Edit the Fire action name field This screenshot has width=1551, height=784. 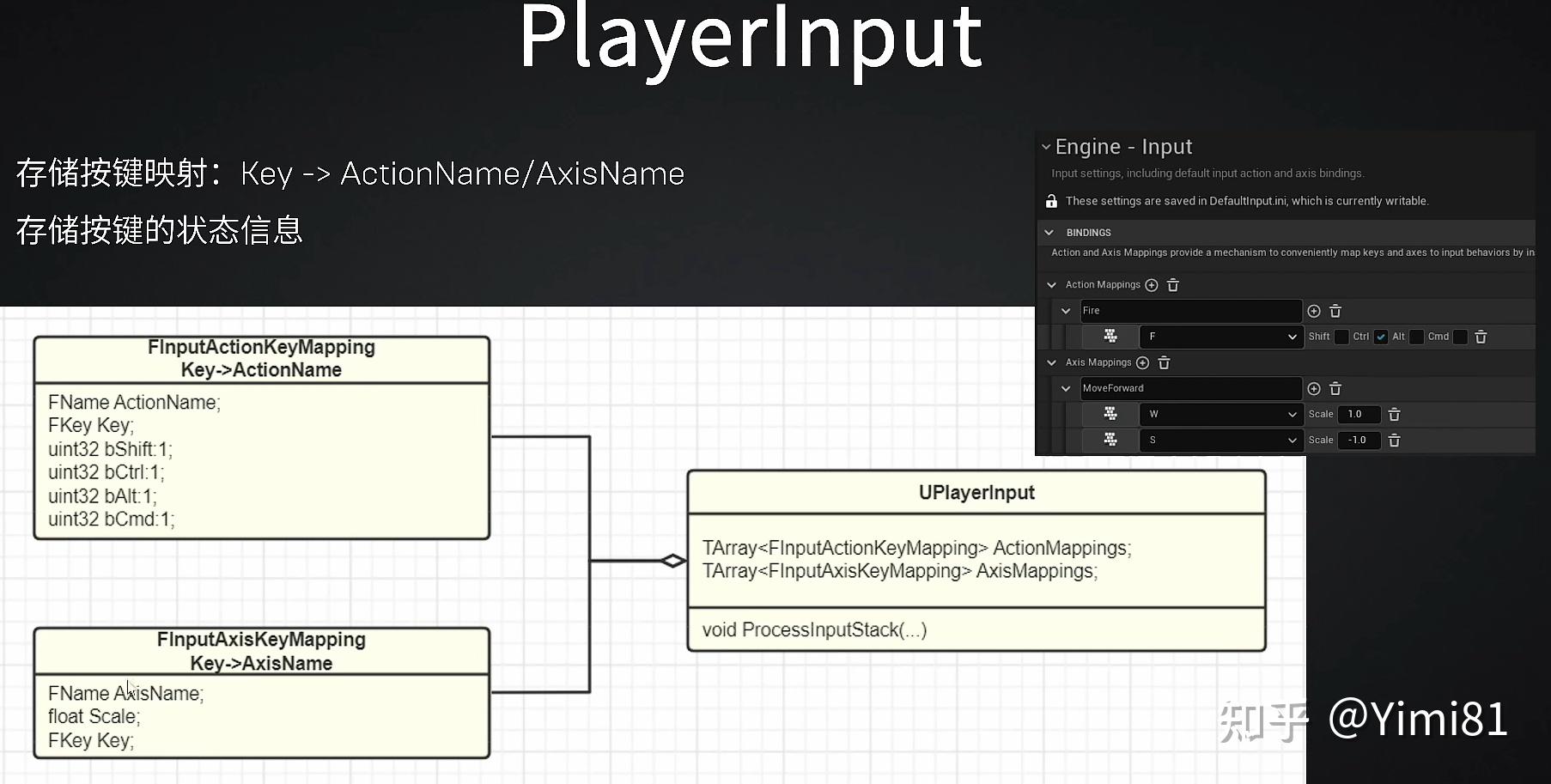(1190, 311)
